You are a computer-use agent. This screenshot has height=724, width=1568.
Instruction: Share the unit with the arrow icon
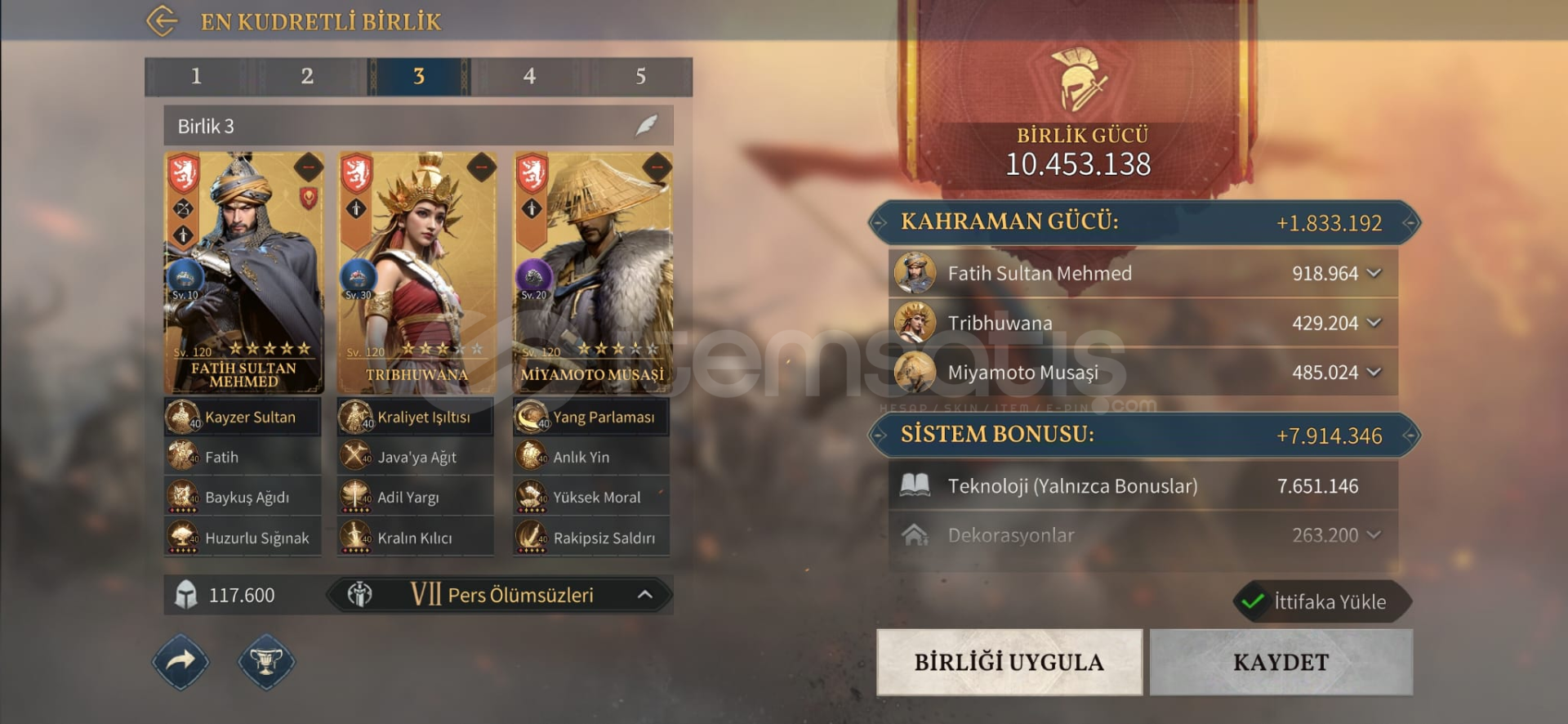tap(181, 661)
